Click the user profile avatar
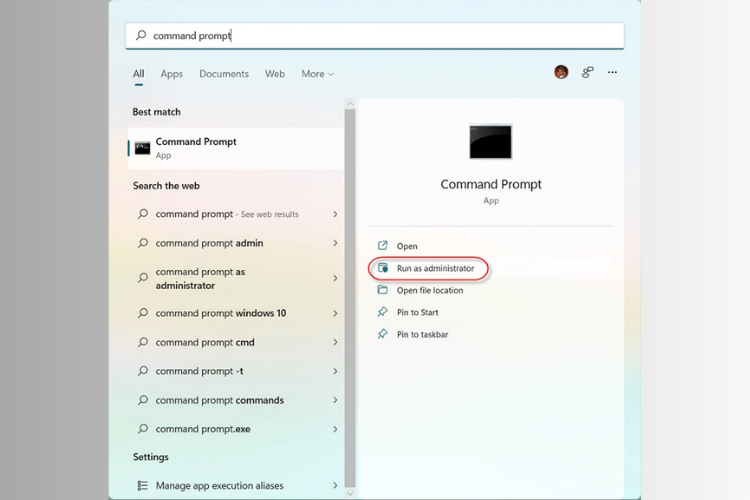This screenshot has height=500, width=750. point(561,72)
